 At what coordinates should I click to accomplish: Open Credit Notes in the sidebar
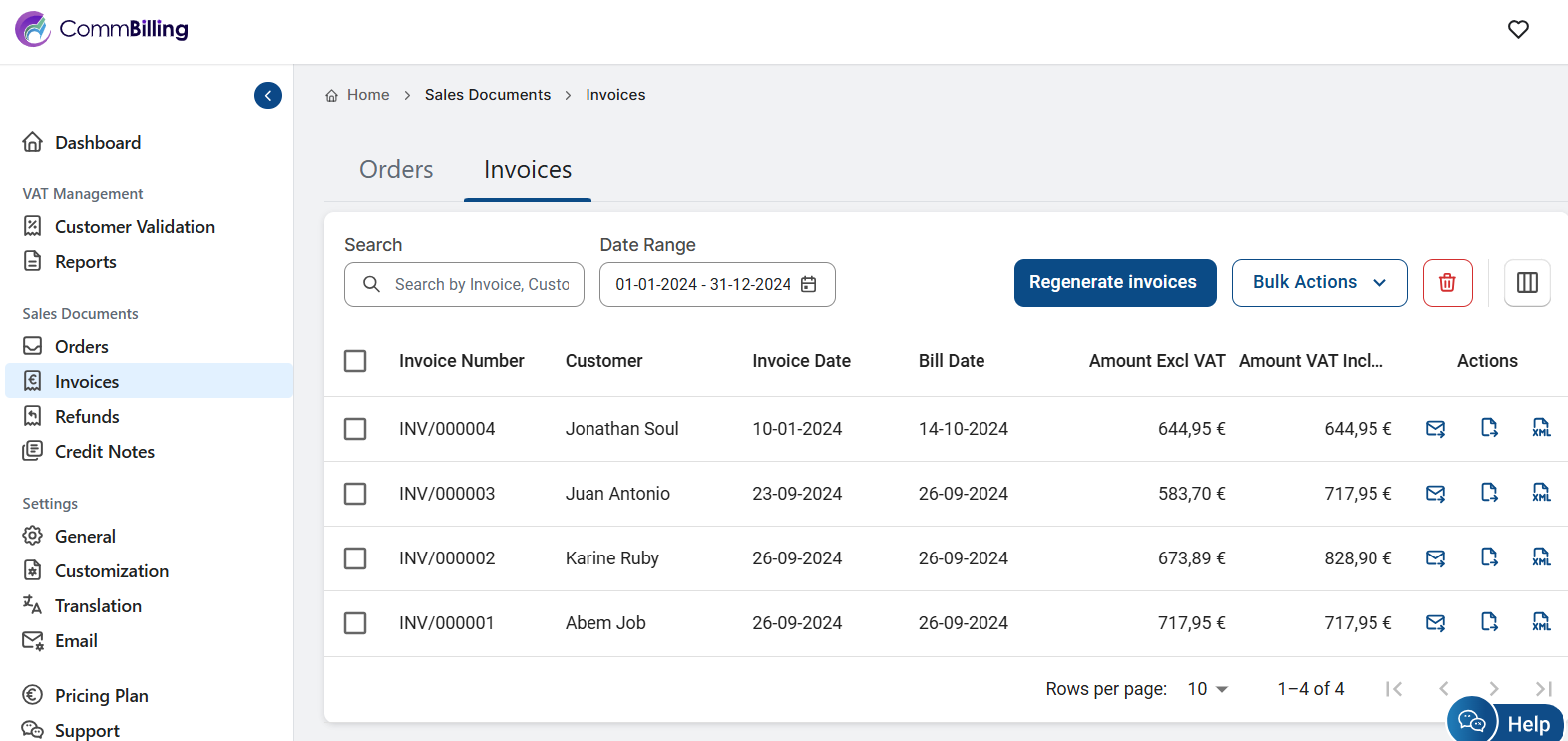click(x=104, y=452)
